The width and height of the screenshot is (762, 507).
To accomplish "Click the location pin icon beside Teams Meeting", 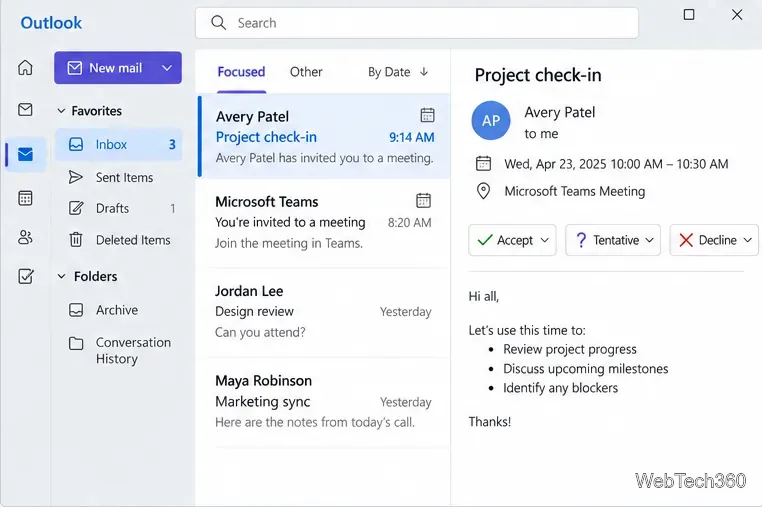I will click(x=483, y=191).
